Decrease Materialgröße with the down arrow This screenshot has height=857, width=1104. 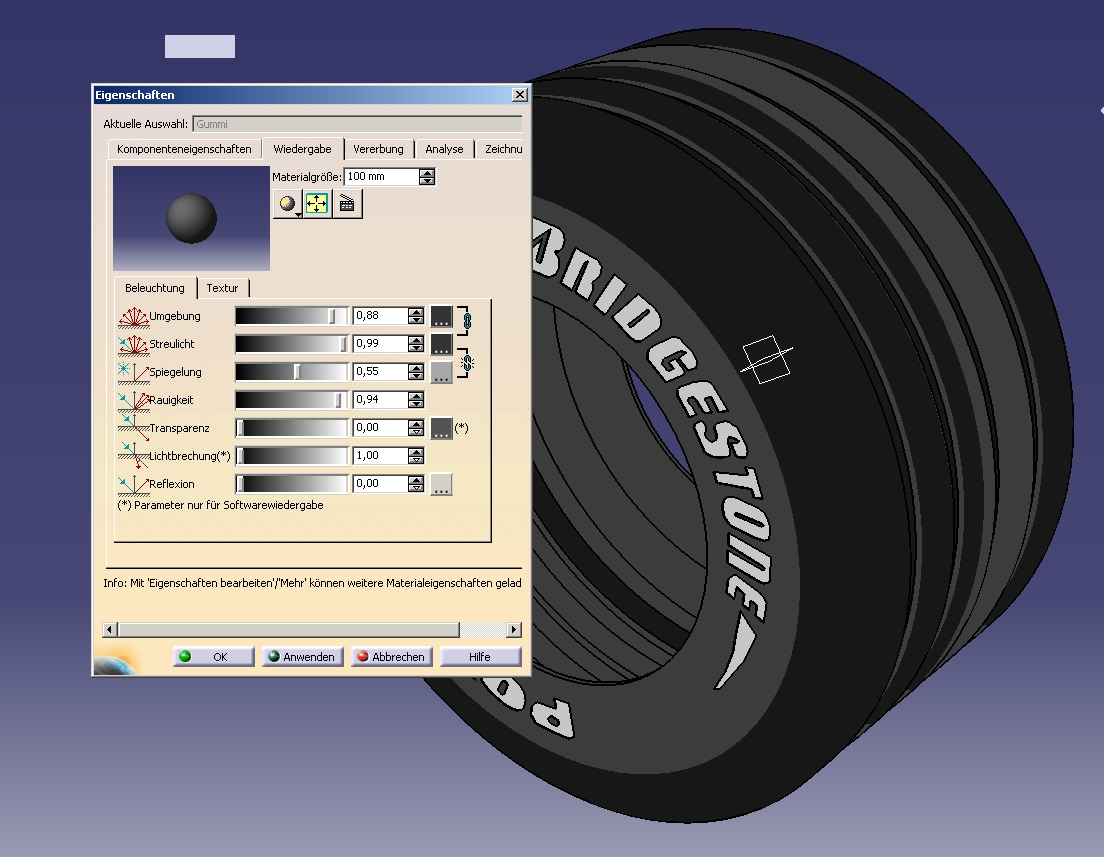tap(427, 181)
